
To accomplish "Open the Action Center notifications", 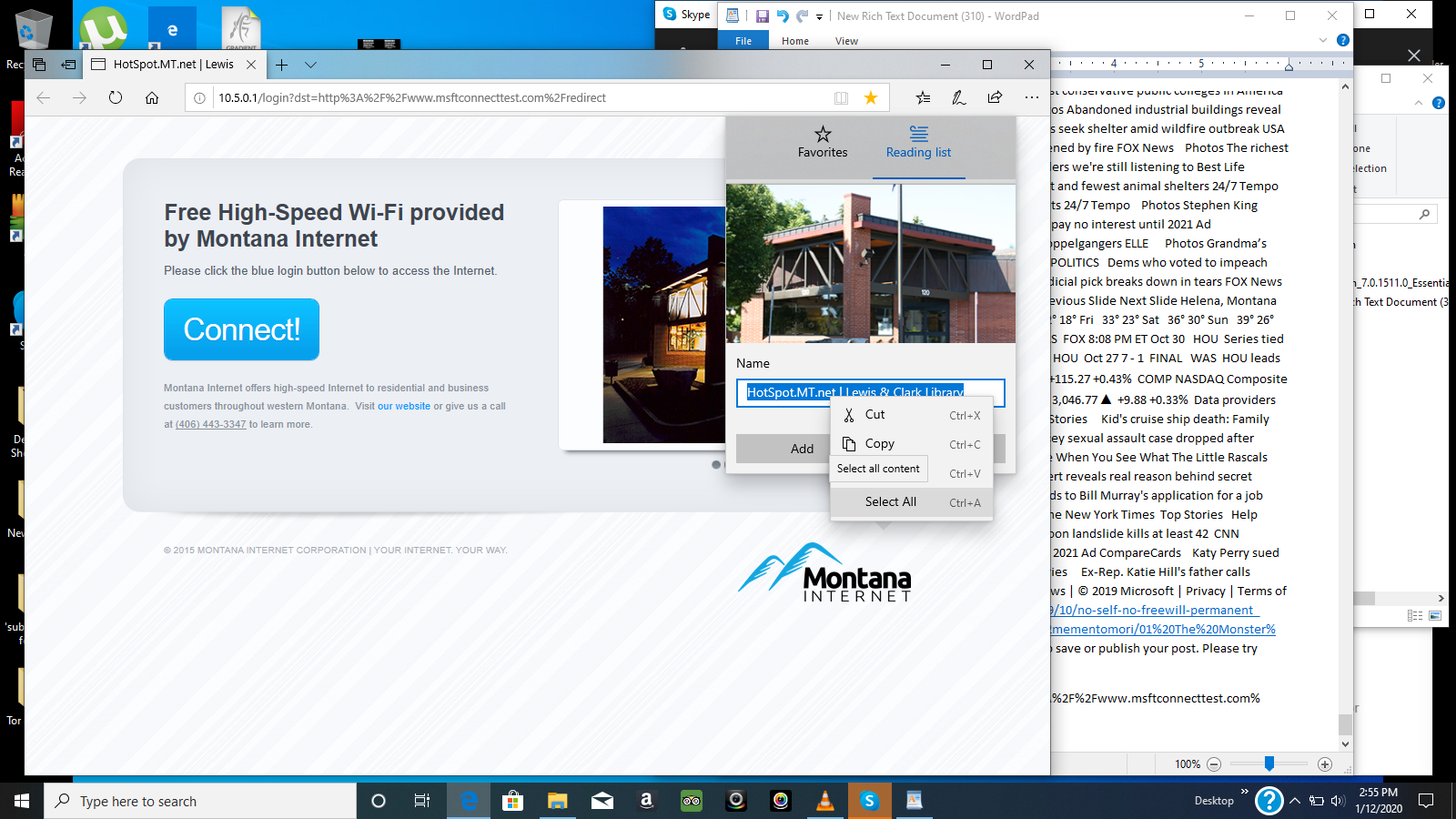I will (1426, 801).
